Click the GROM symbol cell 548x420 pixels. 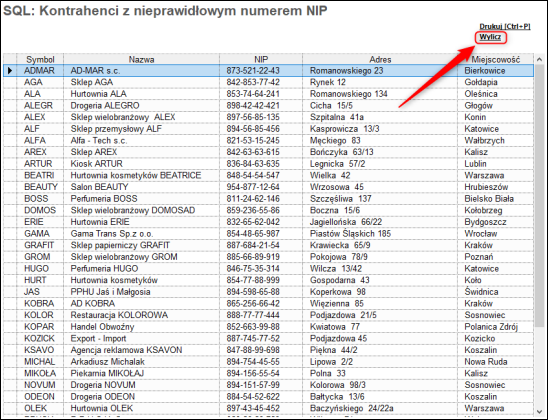click(40, 257)
